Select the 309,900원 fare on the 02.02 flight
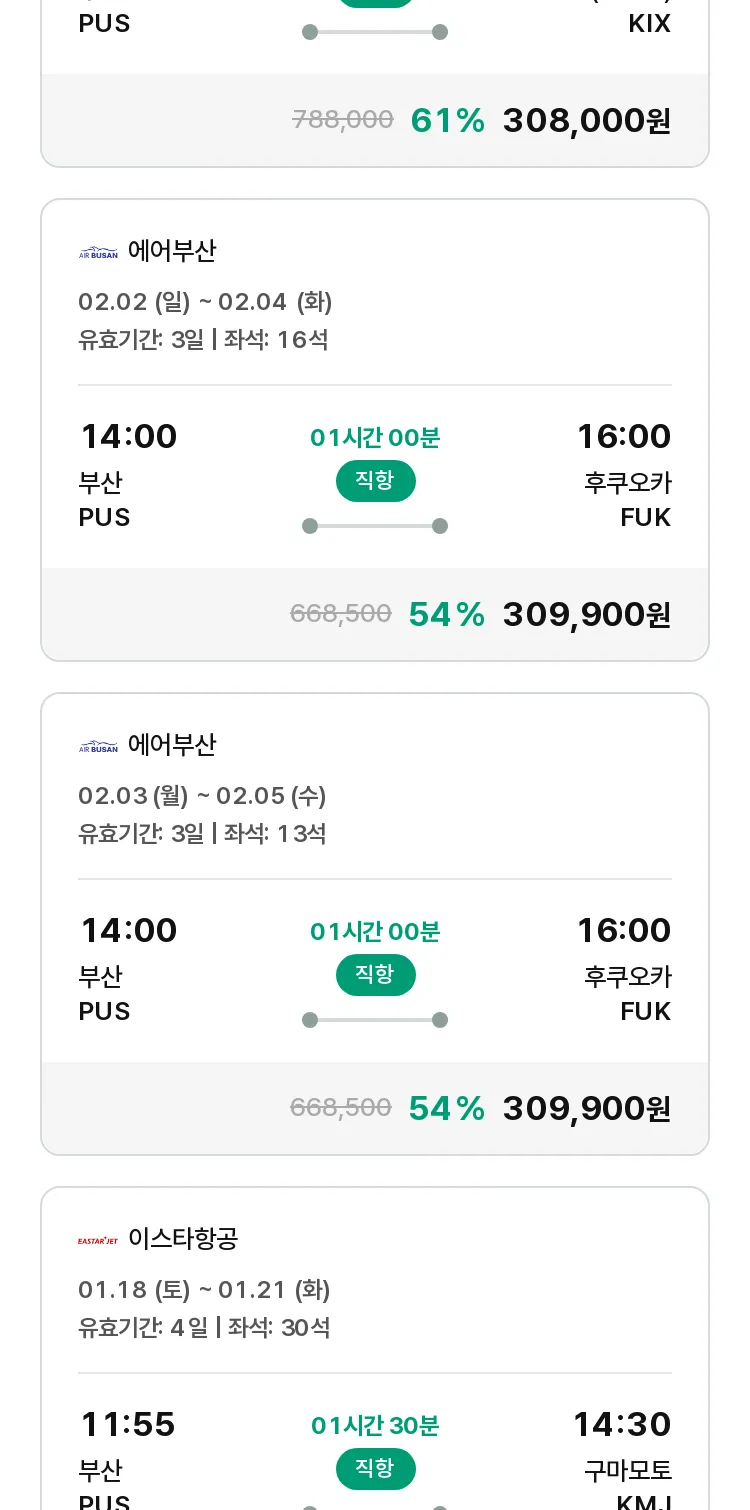Screen dimensions: 750x1510 tap(586, 615)
